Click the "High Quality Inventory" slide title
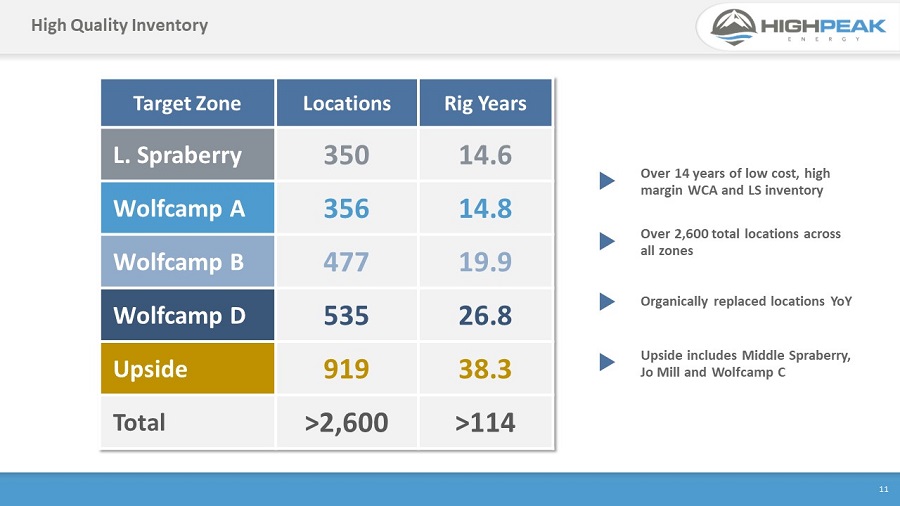 pos(119,25)
